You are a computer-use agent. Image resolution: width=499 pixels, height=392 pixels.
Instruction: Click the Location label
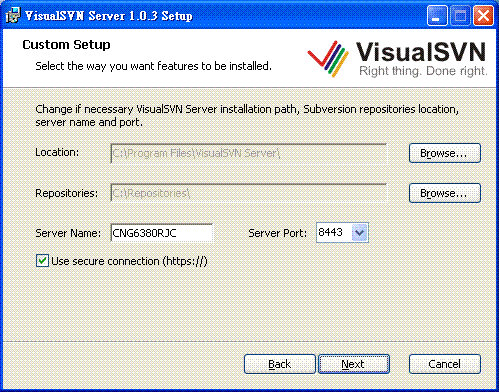point(57,152)
